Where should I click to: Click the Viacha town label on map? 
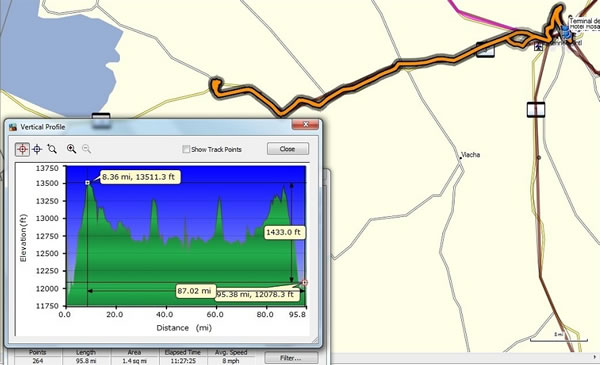point(470,155)
